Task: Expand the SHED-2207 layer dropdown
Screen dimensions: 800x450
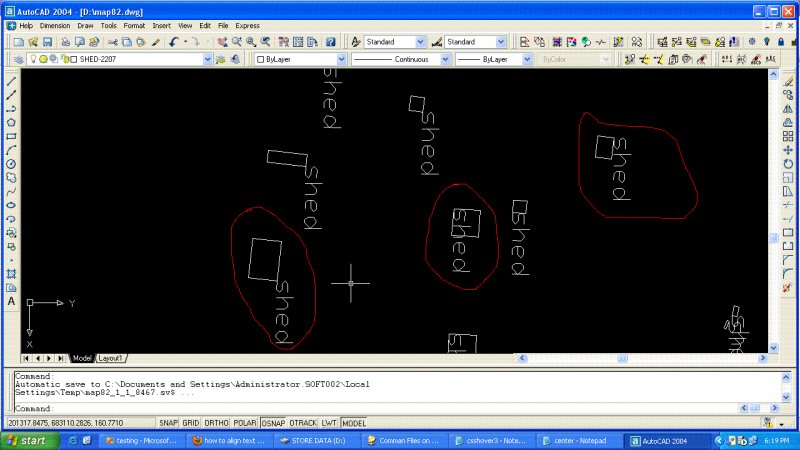Action: click(x=207, y=59)
